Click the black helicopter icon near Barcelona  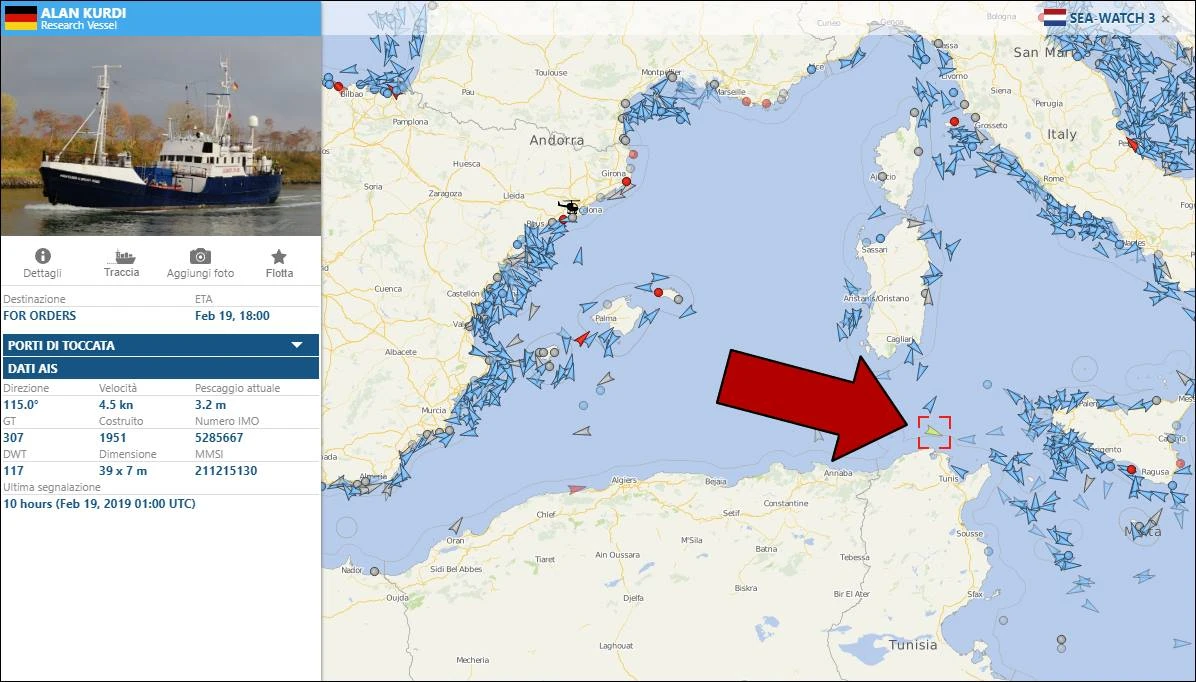click(x=569, y=206)
